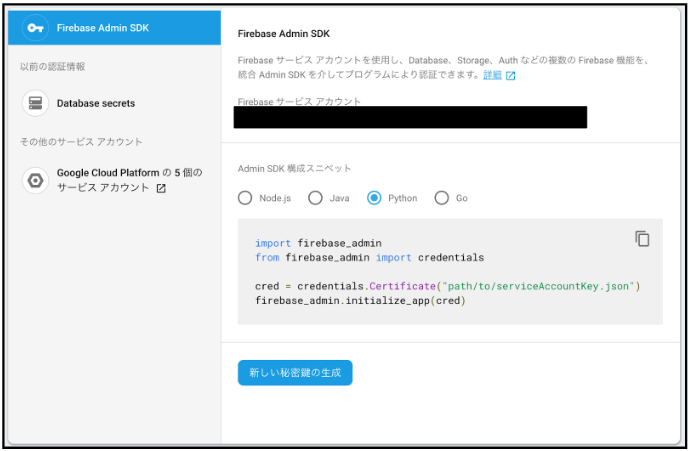The height and width of the screenshot is (451, 691).
Task: Click the credentials.Certificate code line
Action: point(447,286)
